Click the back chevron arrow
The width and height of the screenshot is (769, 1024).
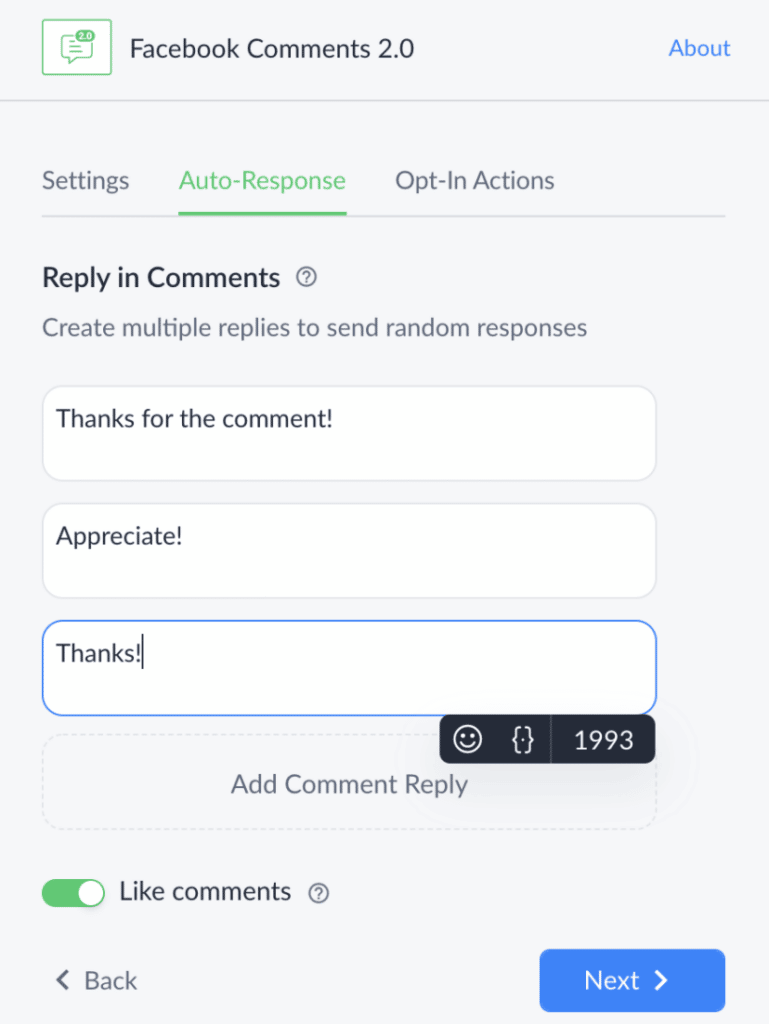(x=61, y=981)
